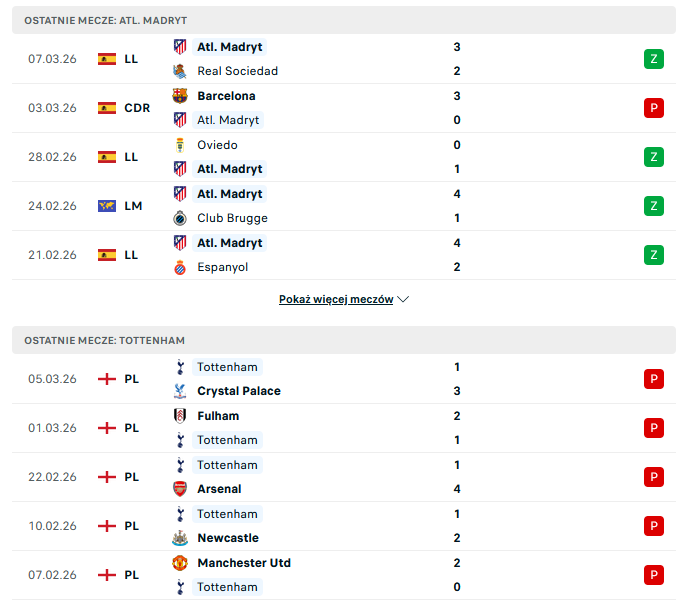Open the Tottenham vs Arsenal match row dated 22.02.26
Screen dimensions: 683x601
[x=52, y=477]
